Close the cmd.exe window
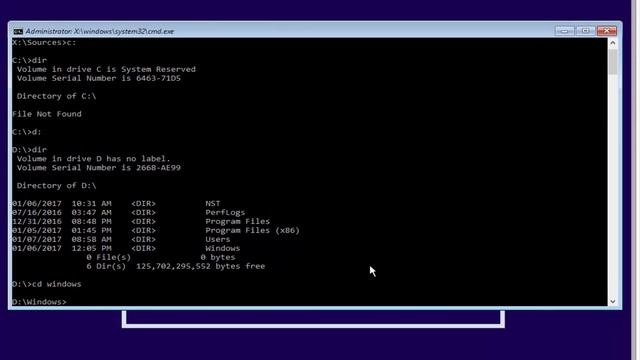The image size is (640, 360). coord(607,31)
